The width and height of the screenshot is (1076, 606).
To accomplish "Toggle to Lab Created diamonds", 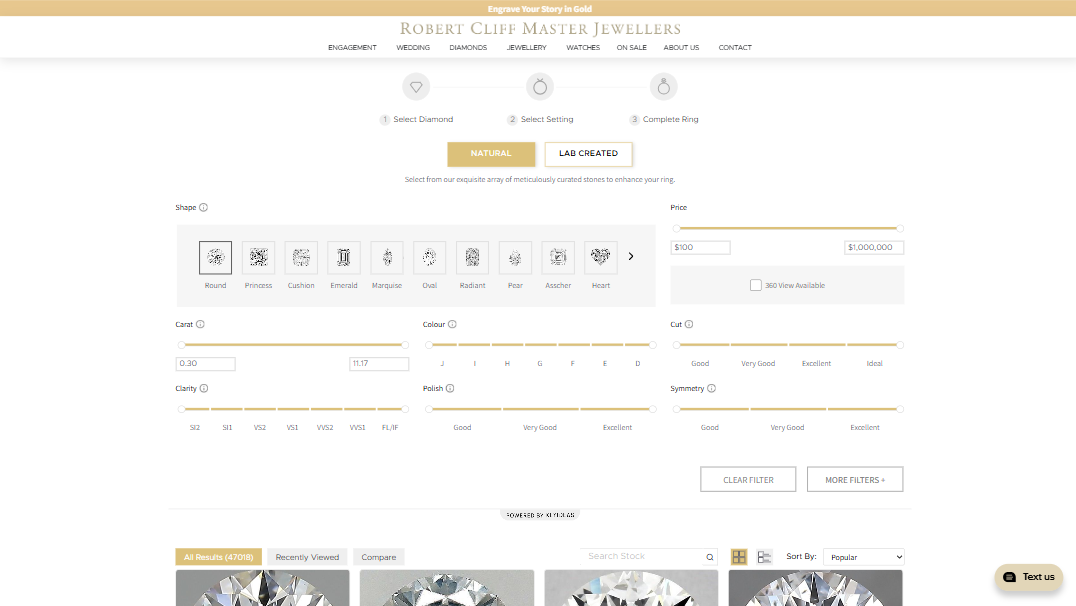I will click(x=588, y=154).
